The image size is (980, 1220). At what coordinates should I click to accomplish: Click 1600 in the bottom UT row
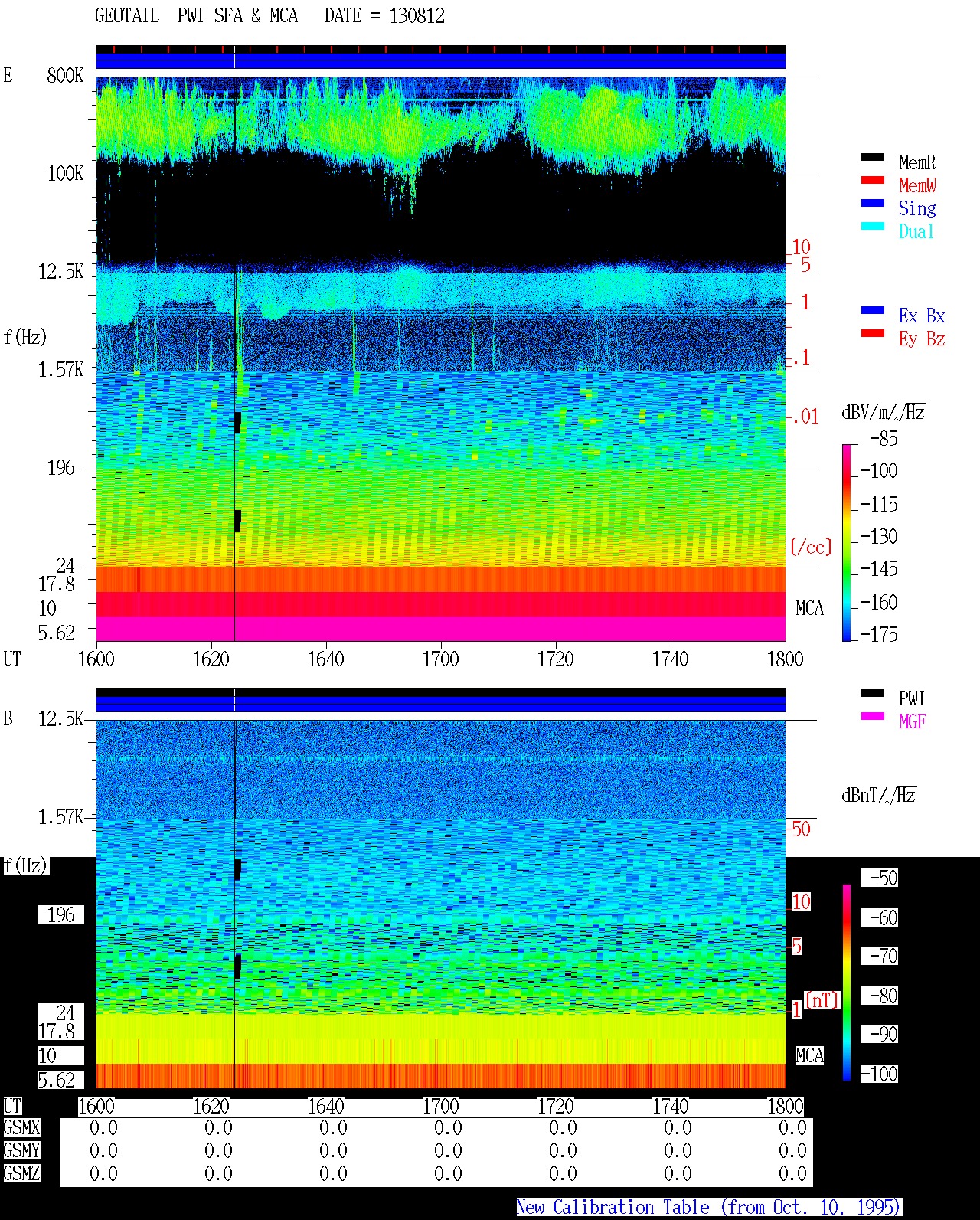96,1106
